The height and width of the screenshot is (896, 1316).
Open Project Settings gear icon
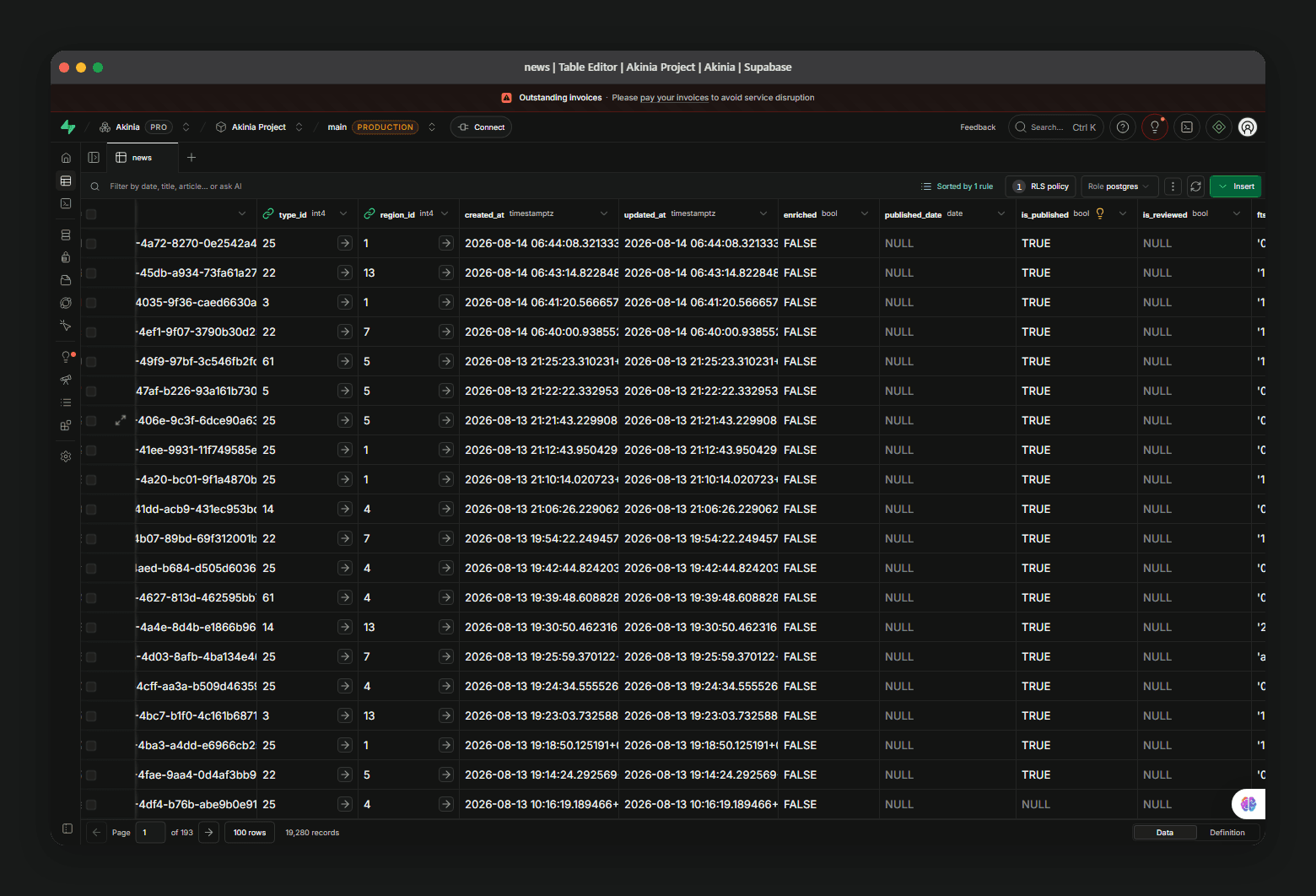pyautogui.click(x=66, y=456)
